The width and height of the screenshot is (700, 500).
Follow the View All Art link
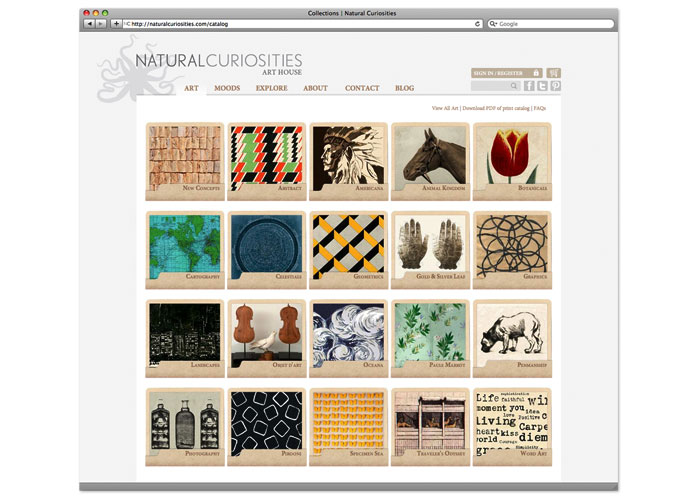click(x=445, y=108)
